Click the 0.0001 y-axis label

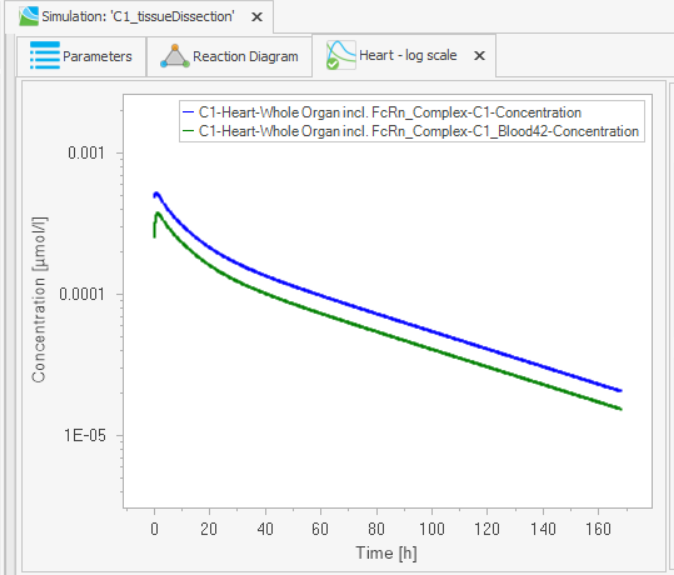(82, 294)
